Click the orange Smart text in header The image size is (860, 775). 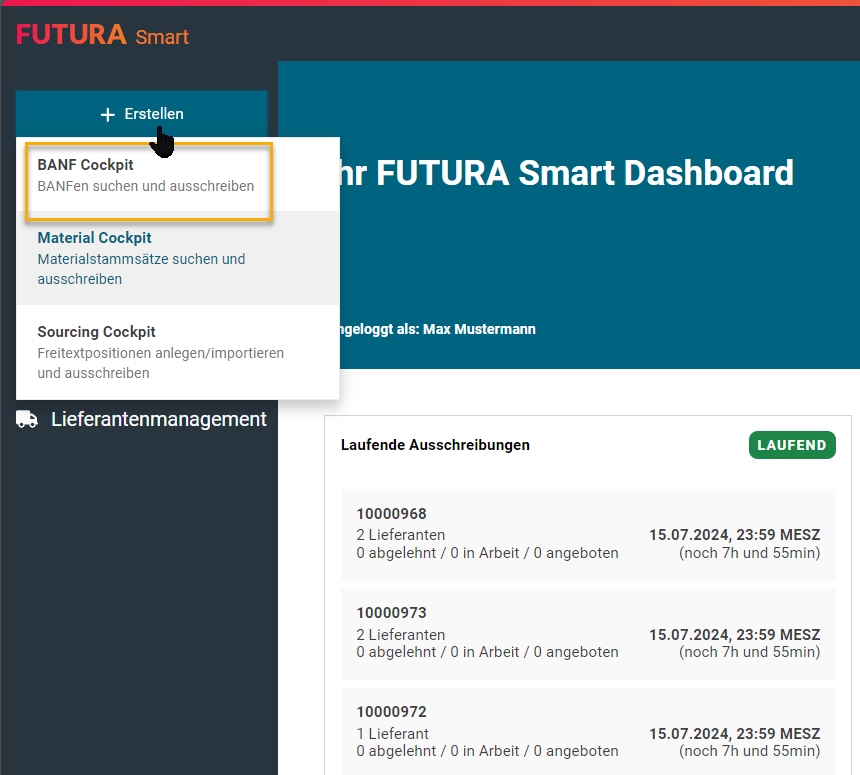pos(162,37)
